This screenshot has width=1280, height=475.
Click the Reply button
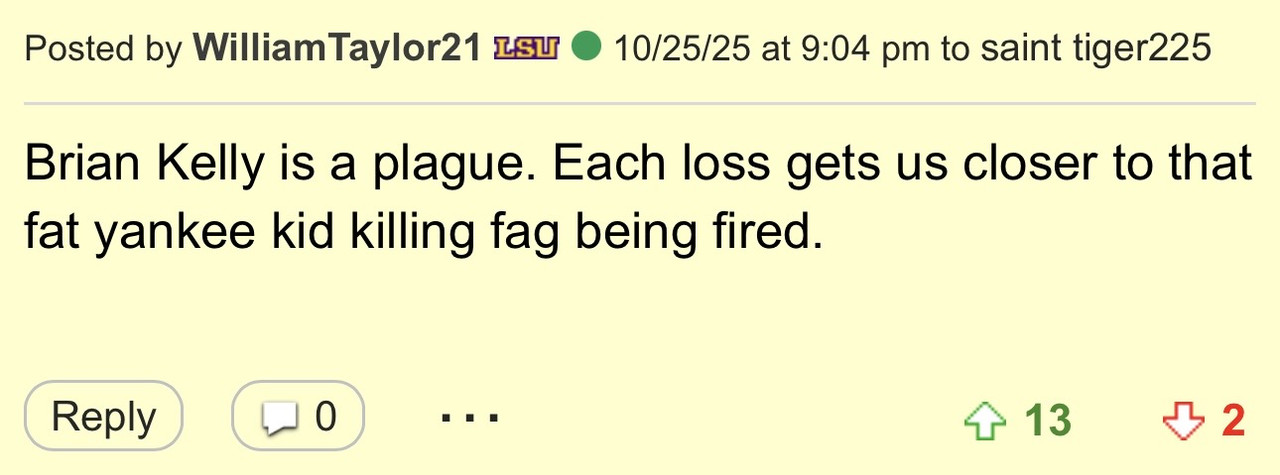tap(104, 416)
